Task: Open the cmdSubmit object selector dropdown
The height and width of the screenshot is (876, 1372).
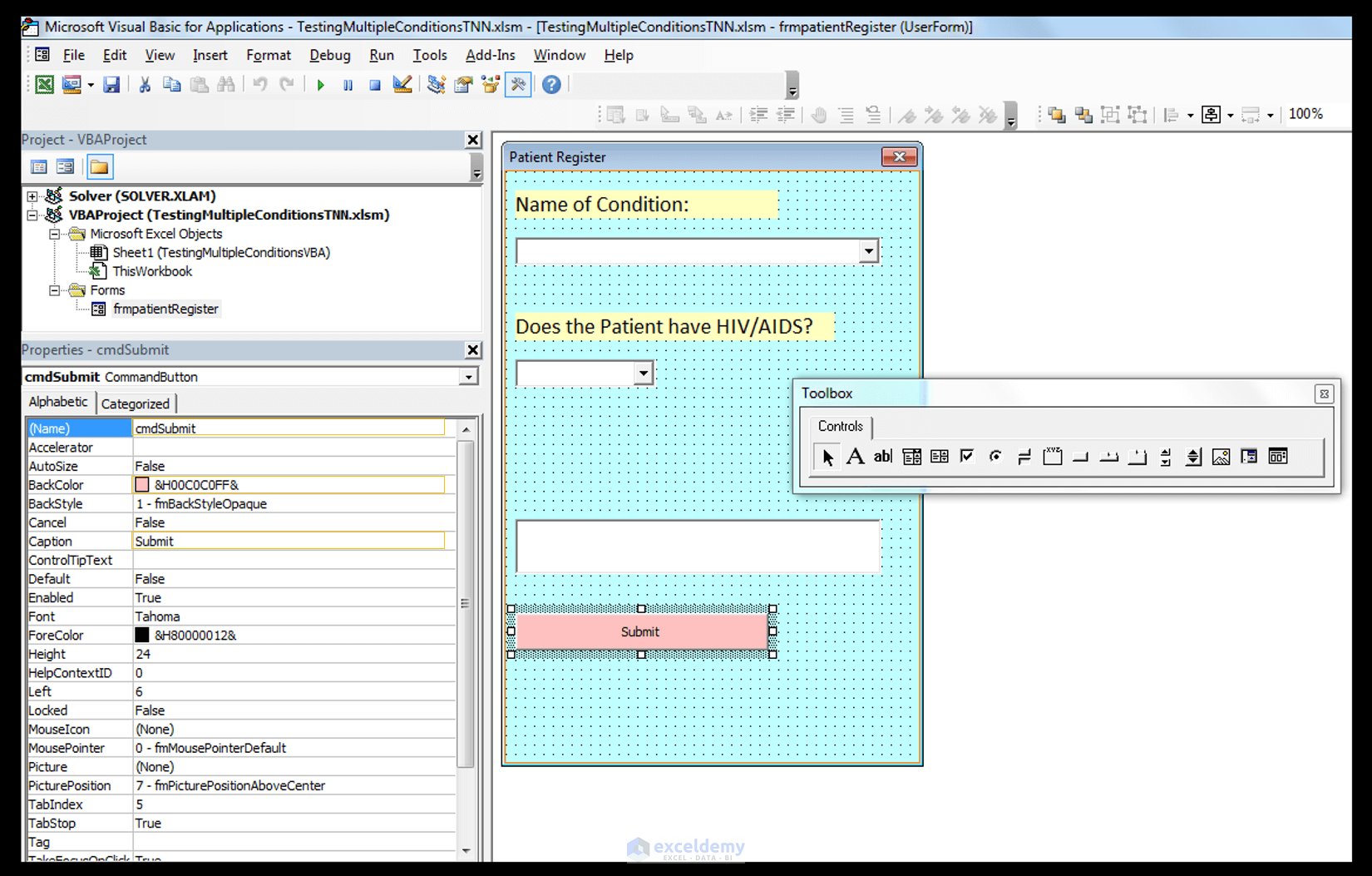Action: click(469, 378)
